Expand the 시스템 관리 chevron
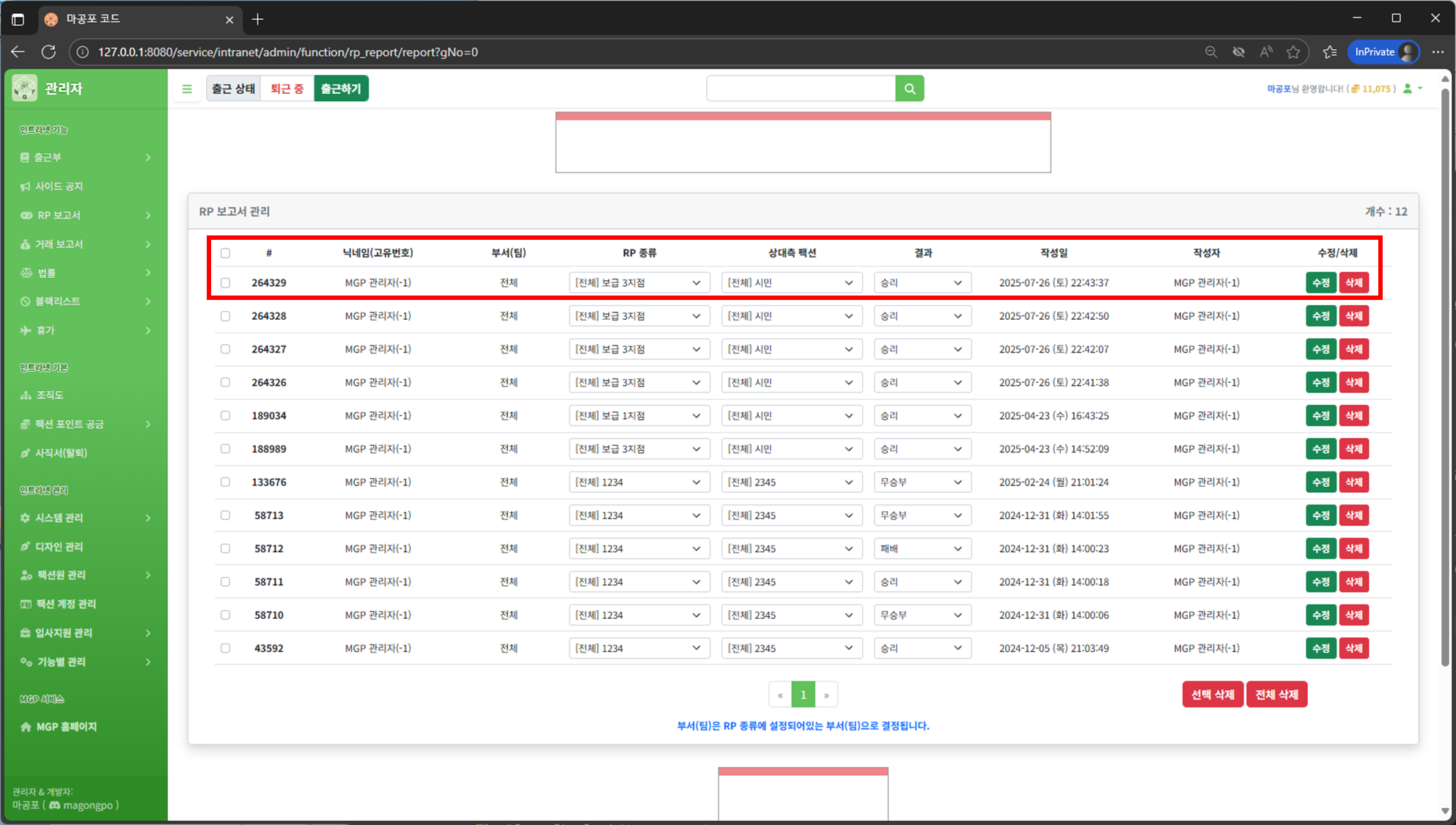 point(148,518)
